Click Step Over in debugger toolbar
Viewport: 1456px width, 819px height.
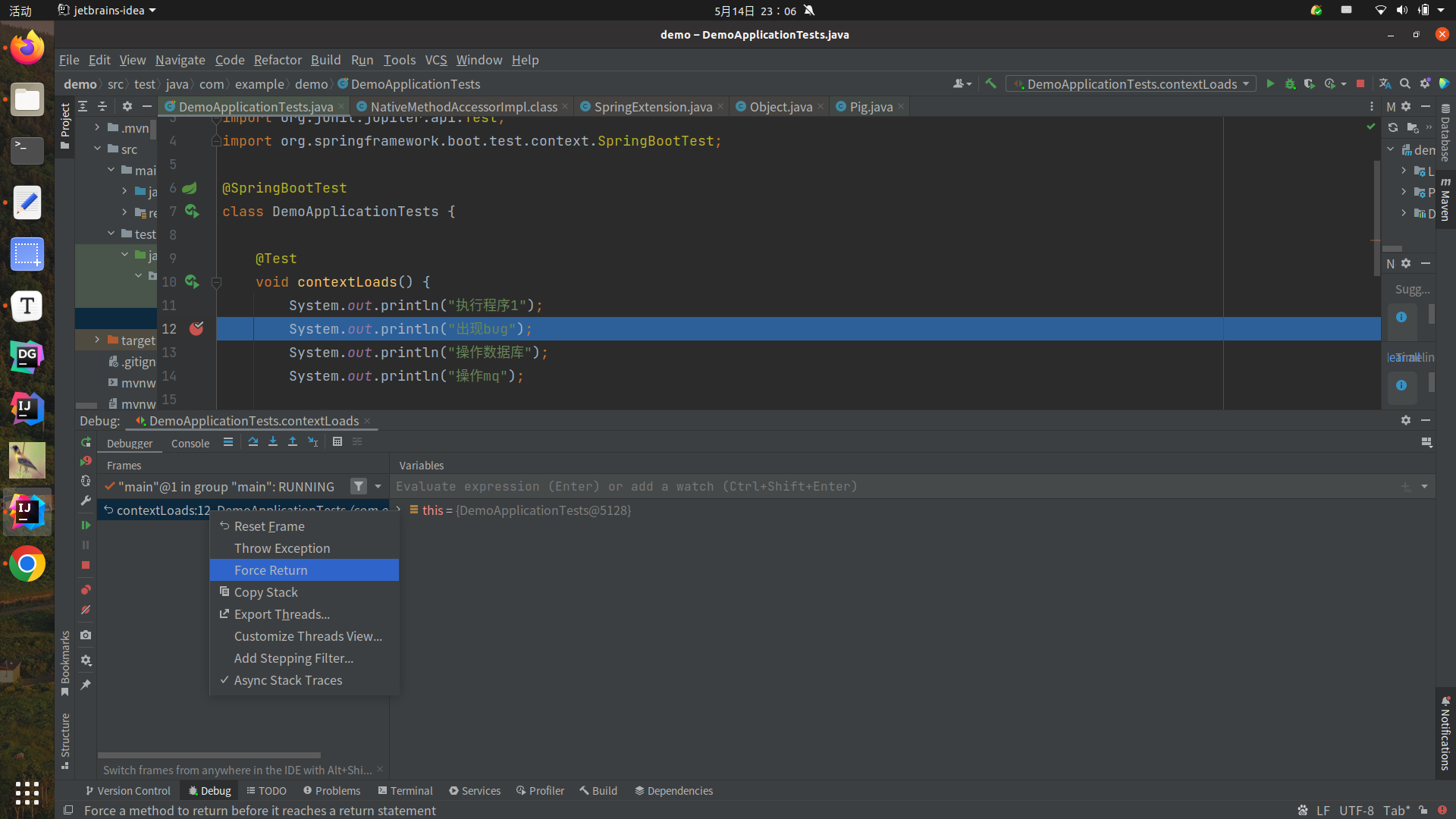coord(253,442)
